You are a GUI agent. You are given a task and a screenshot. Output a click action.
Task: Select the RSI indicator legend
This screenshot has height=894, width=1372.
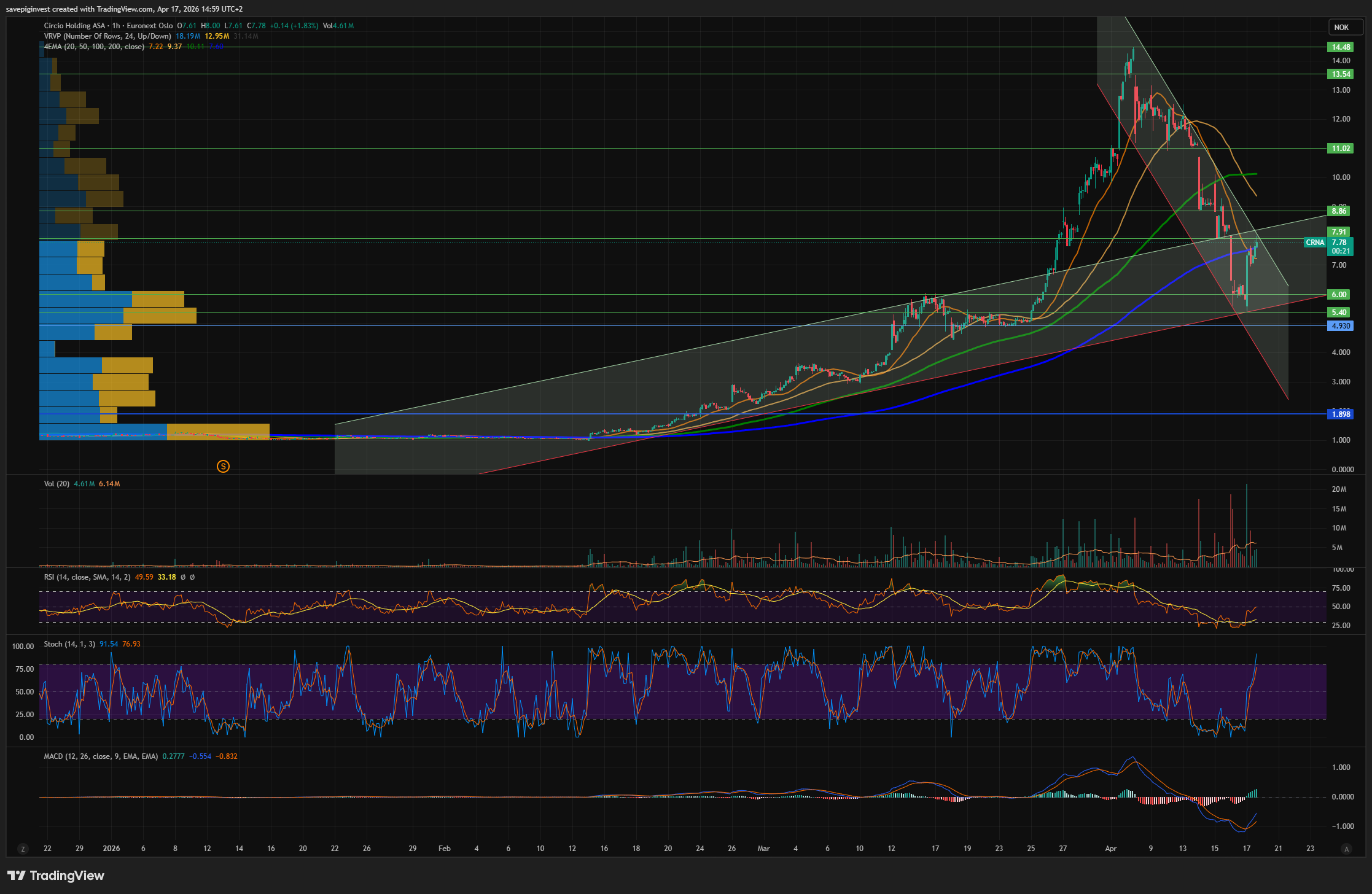point(86,577)
